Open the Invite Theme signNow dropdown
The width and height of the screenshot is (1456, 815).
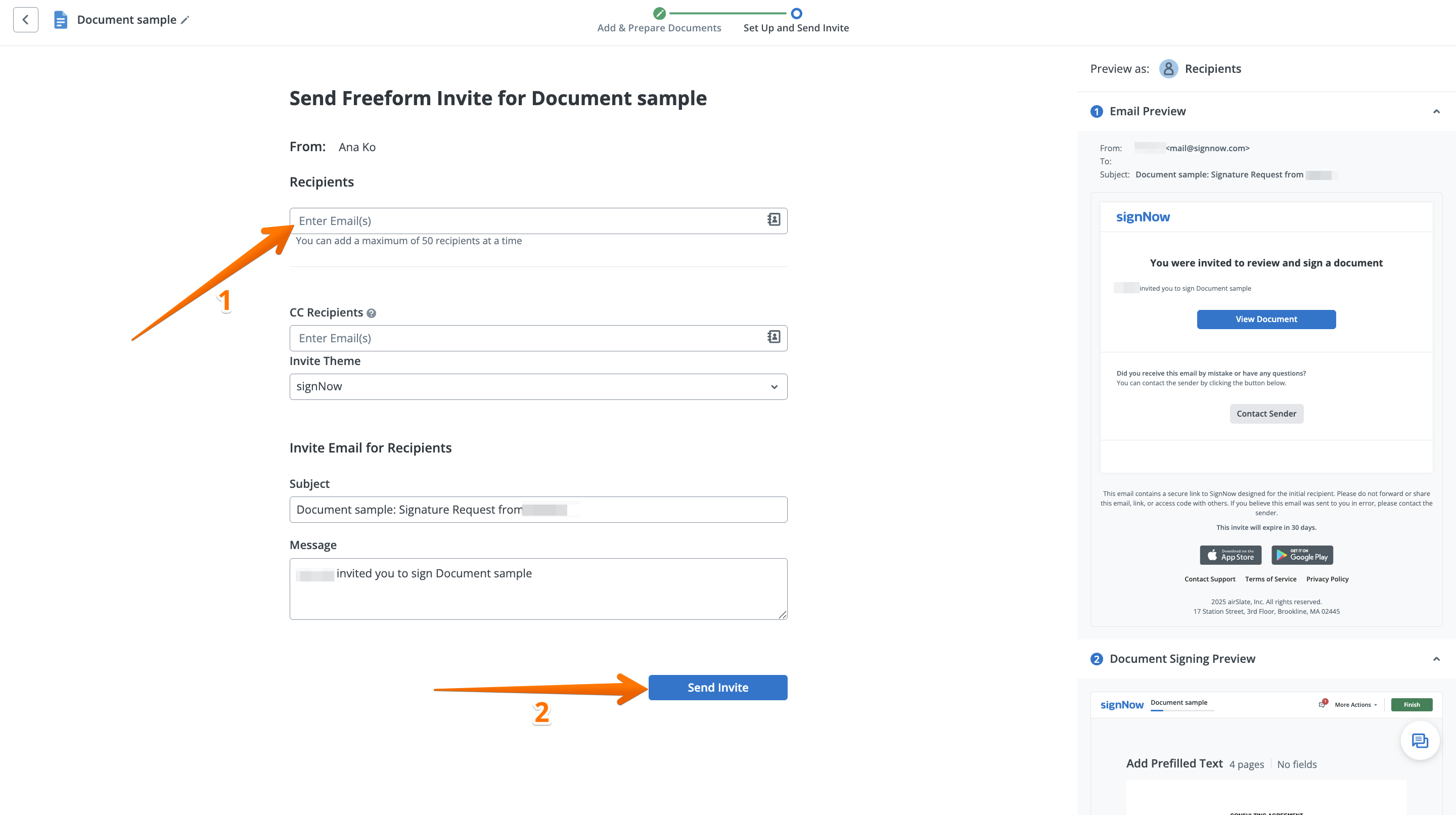tap(537, 387)
